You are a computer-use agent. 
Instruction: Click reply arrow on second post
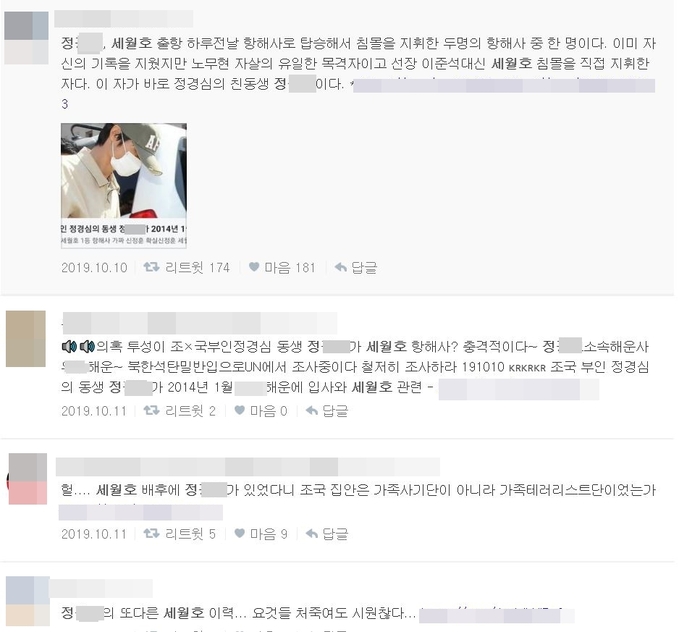pos(312,410)
